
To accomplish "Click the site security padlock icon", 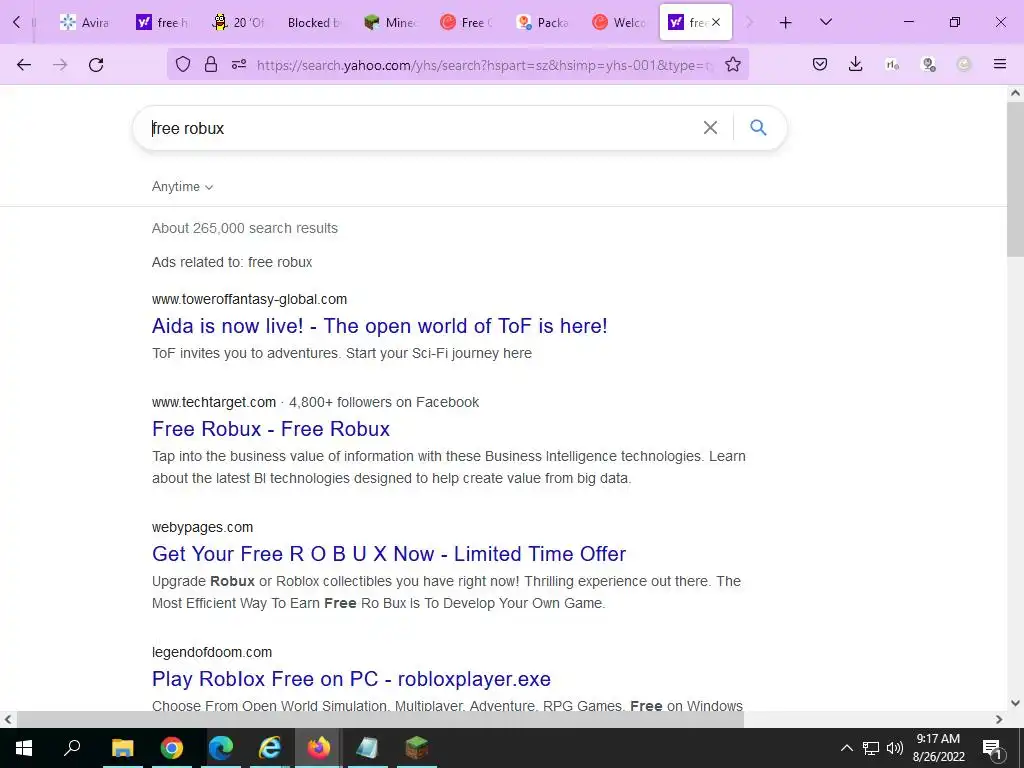I will [x=211, y=65].
